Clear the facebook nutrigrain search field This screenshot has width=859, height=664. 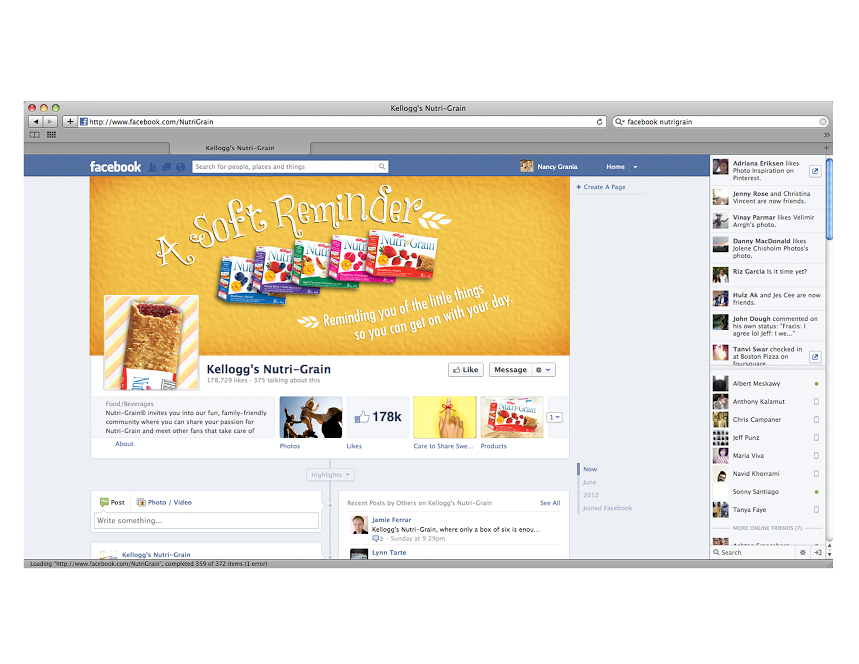822,122
